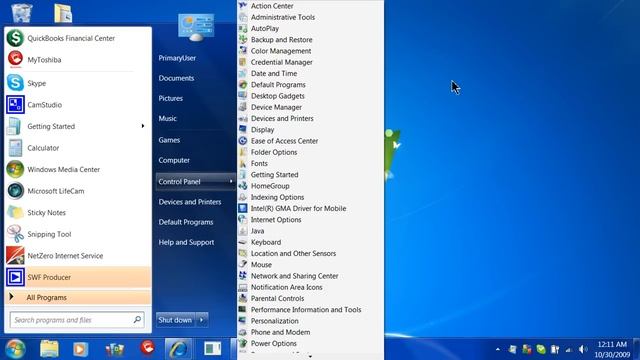Click Ease of Access Center icon
The image size is (640, 360).
pyautogui.click(x=243, y=141)
